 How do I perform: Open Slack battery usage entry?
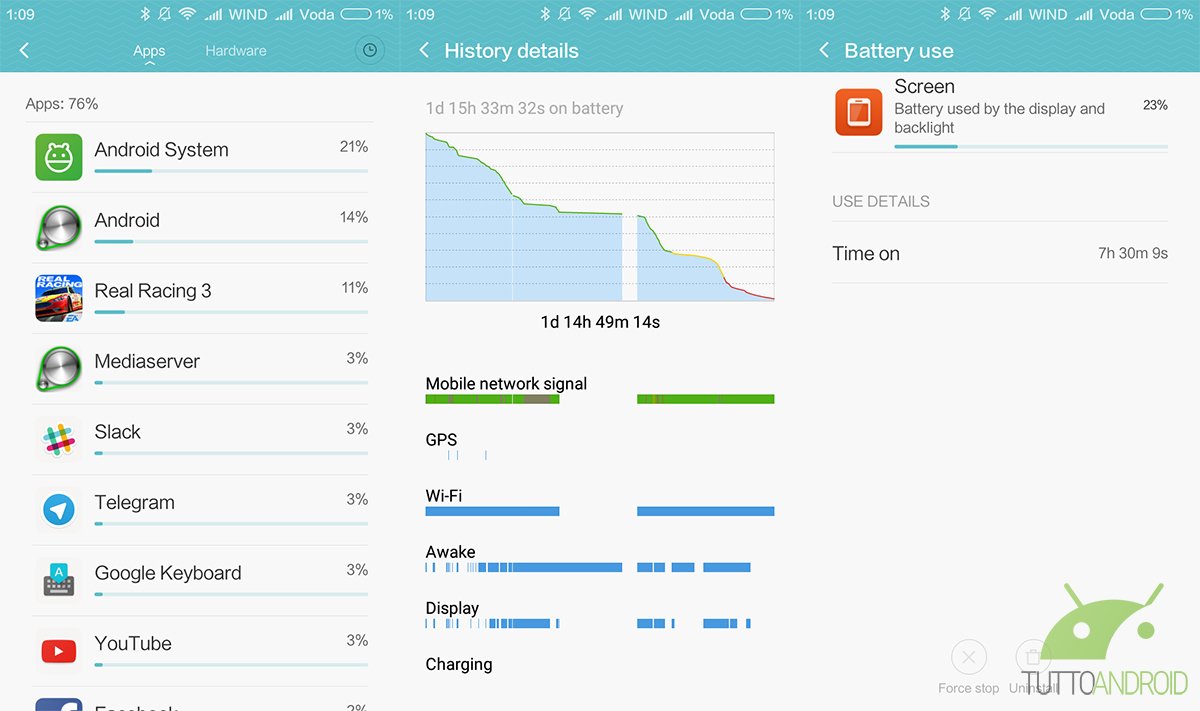tap(200, 439)
